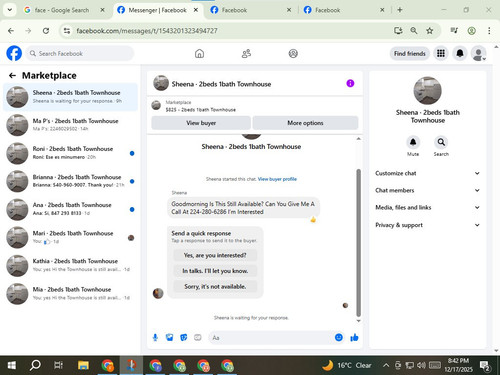Open the account profile picture menu
The width and height of the screenshot is (500, 375).
pyautogui.click(x=478, y=53)
